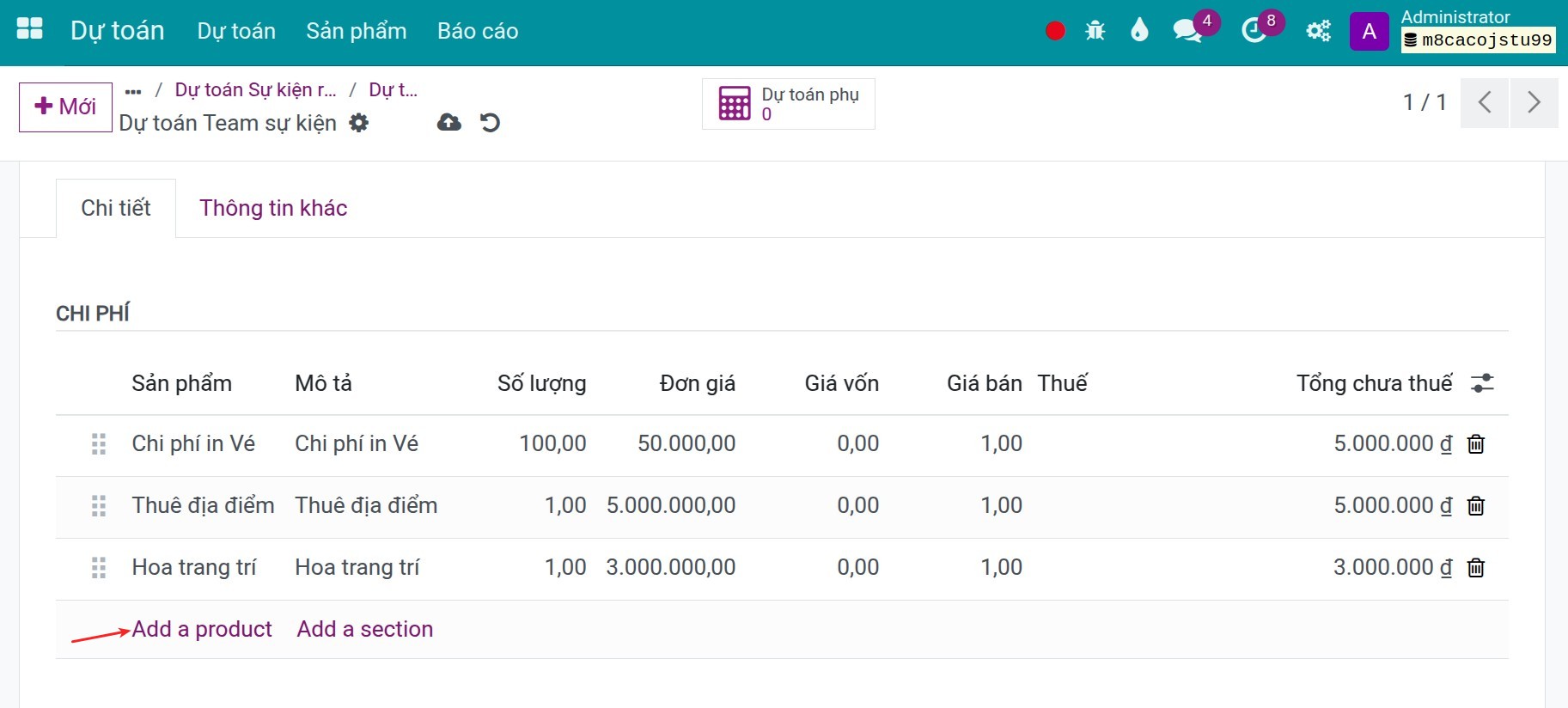This screenshot has height=708, width=1568.
Task: Click the Tổng chưa thuế column header
Action: pos(1375,383)
